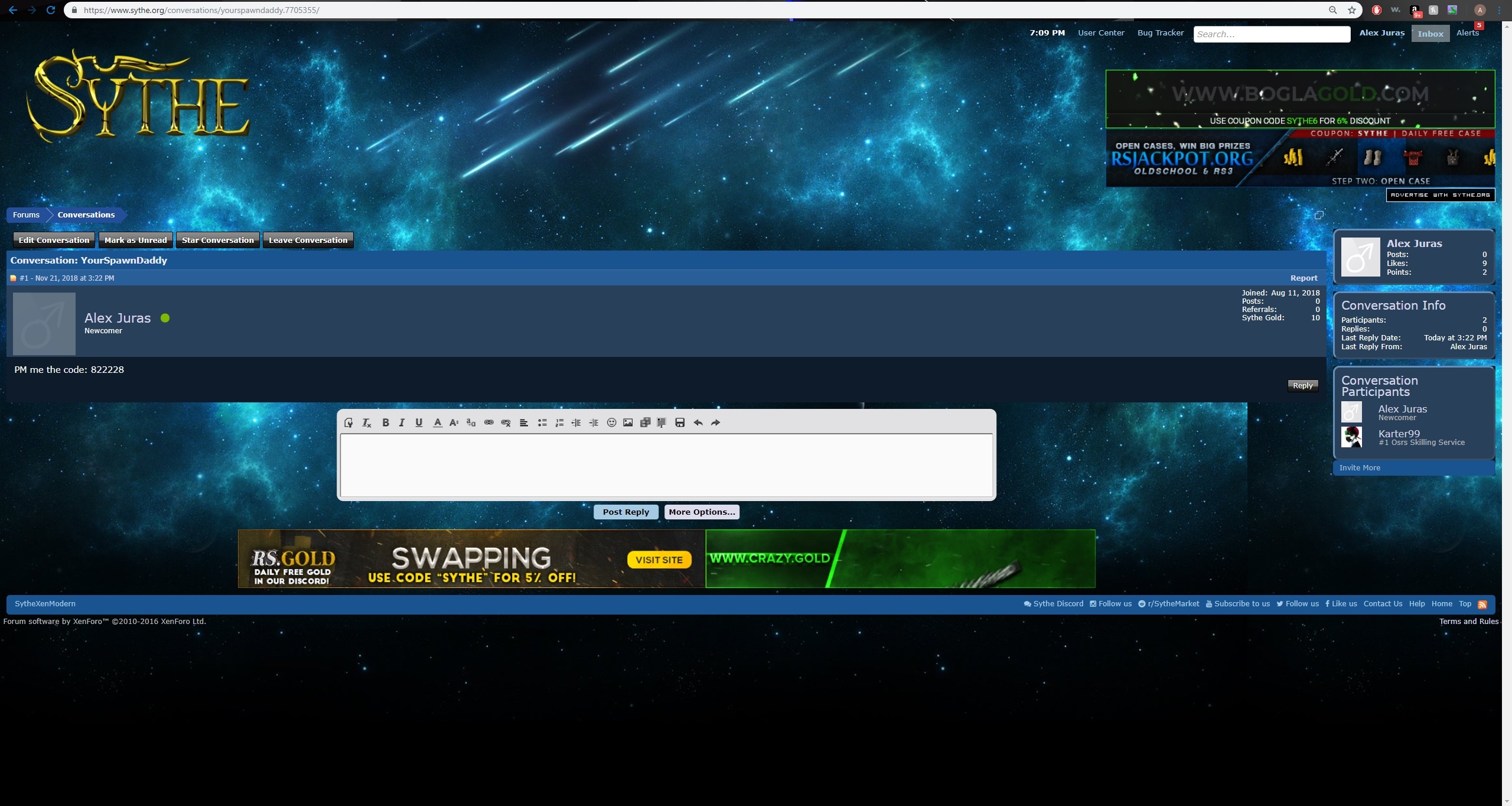Click the remove formatting icon
Screen dimensions: 1512x806
click(x=366, y=422)
